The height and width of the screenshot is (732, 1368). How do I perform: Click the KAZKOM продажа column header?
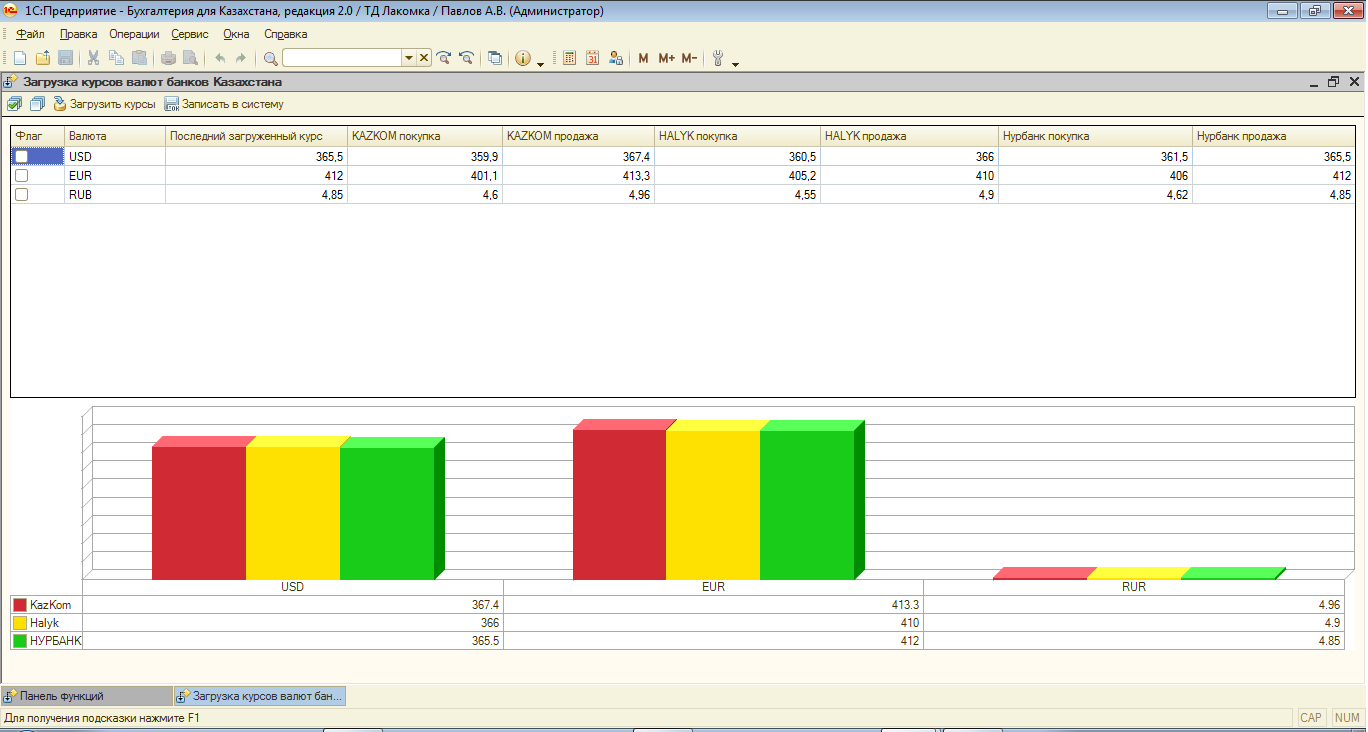click(x=579, y=136)
